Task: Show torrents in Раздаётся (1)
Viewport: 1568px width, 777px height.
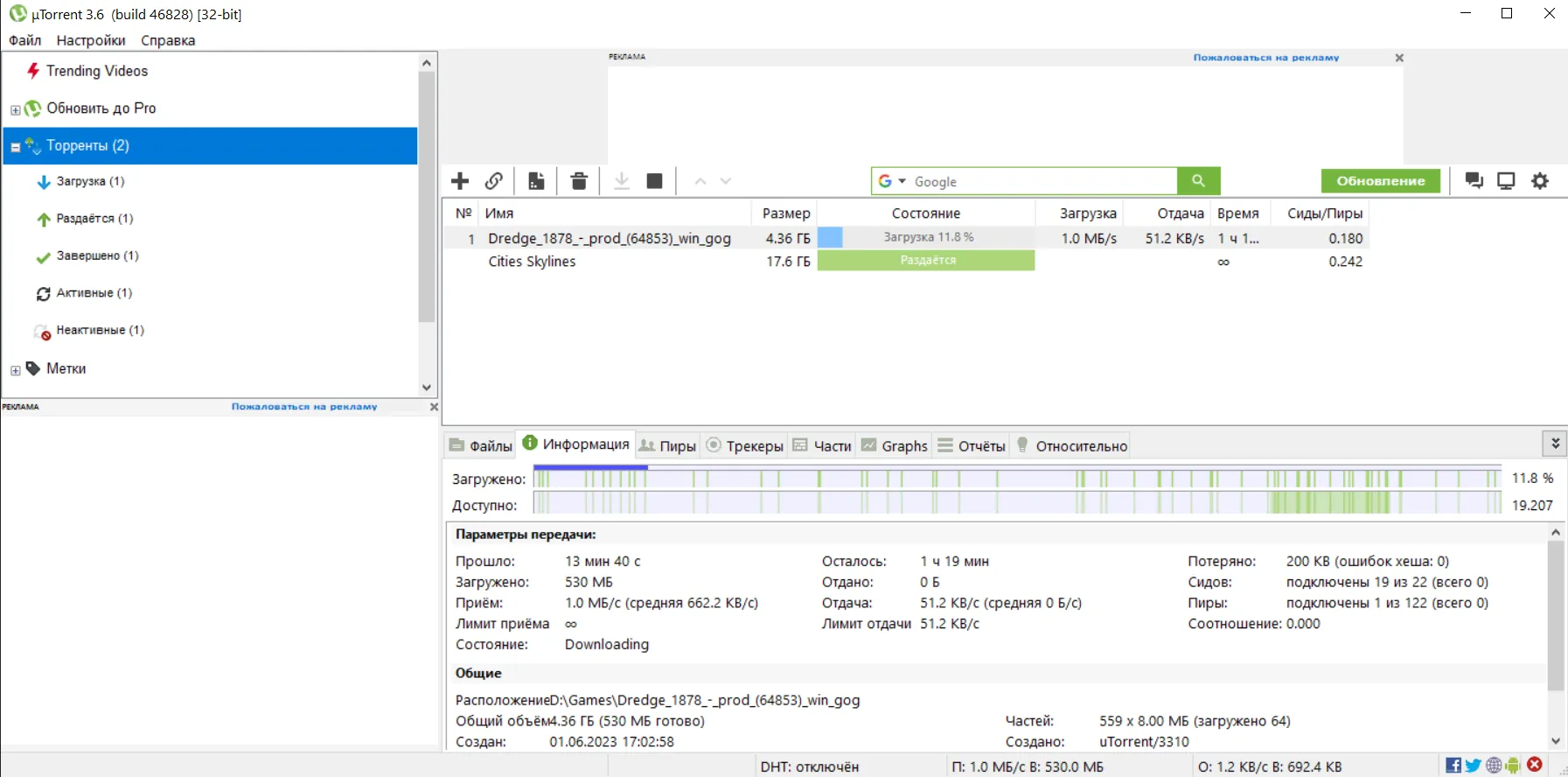Action: (x=94, y=219)
